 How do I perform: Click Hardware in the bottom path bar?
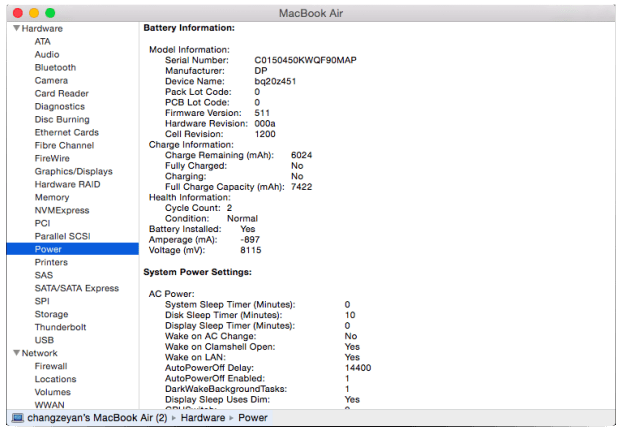pyautogui.click(x=203, y=418)
